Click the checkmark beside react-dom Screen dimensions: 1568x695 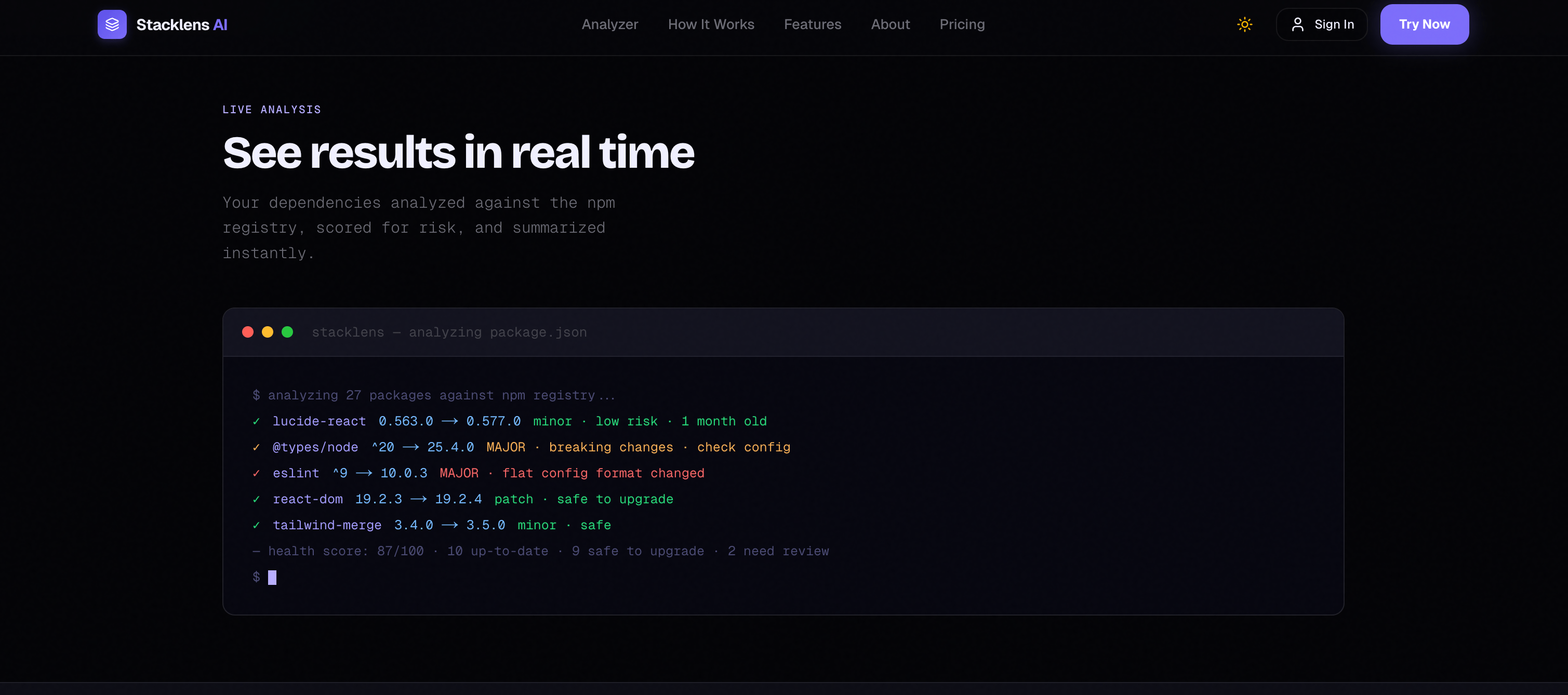[x=257, y=499]
